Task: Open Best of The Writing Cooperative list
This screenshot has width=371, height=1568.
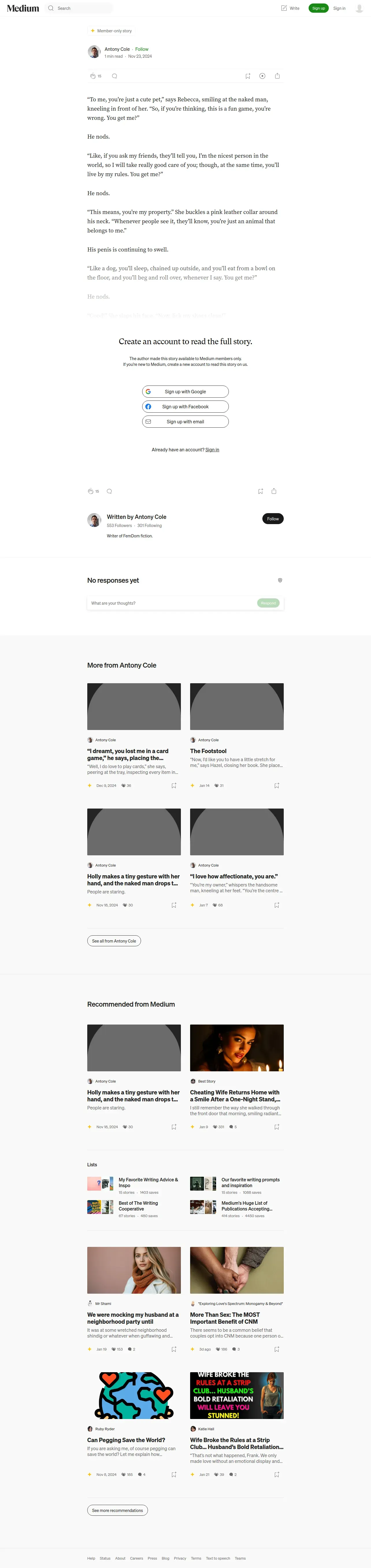Action: [x=138, y=1206]
